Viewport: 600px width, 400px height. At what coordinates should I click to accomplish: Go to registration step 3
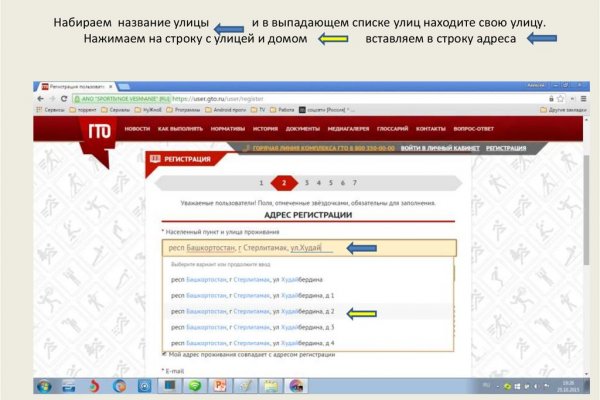(x=306, y=183)
